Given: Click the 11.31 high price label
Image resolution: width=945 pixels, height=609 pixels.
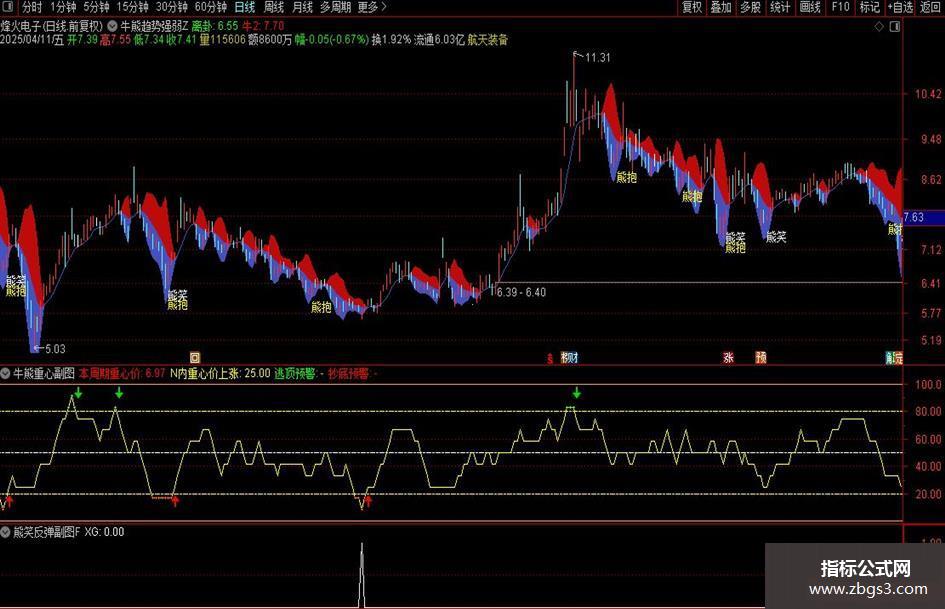Looking at the screenshot, I should coord(597,57).
